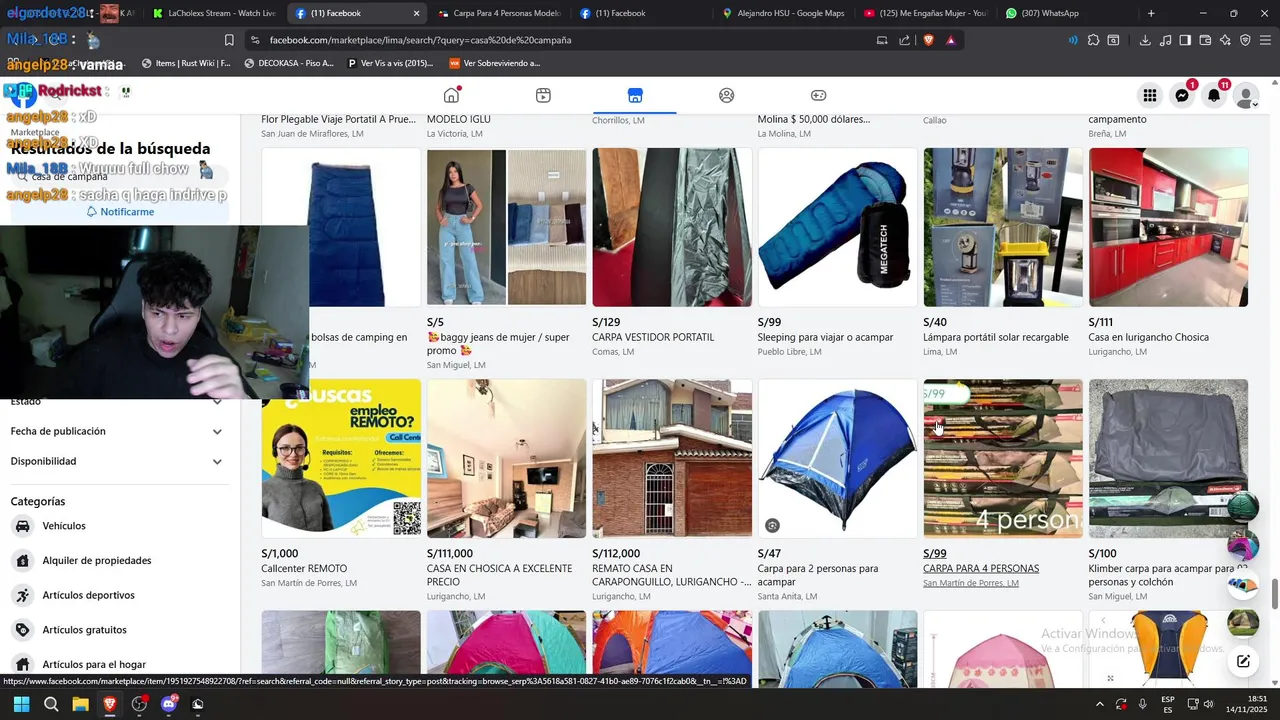
Task: Click the Notificarme button
Action: 120,212
